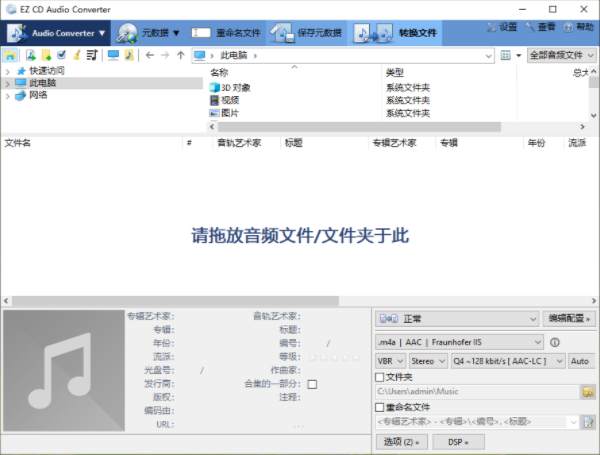Image resolution: width=600 pixels, height=455 pixels.
Task: Toggle the file browser folder icon
Action: coord(10,55)
